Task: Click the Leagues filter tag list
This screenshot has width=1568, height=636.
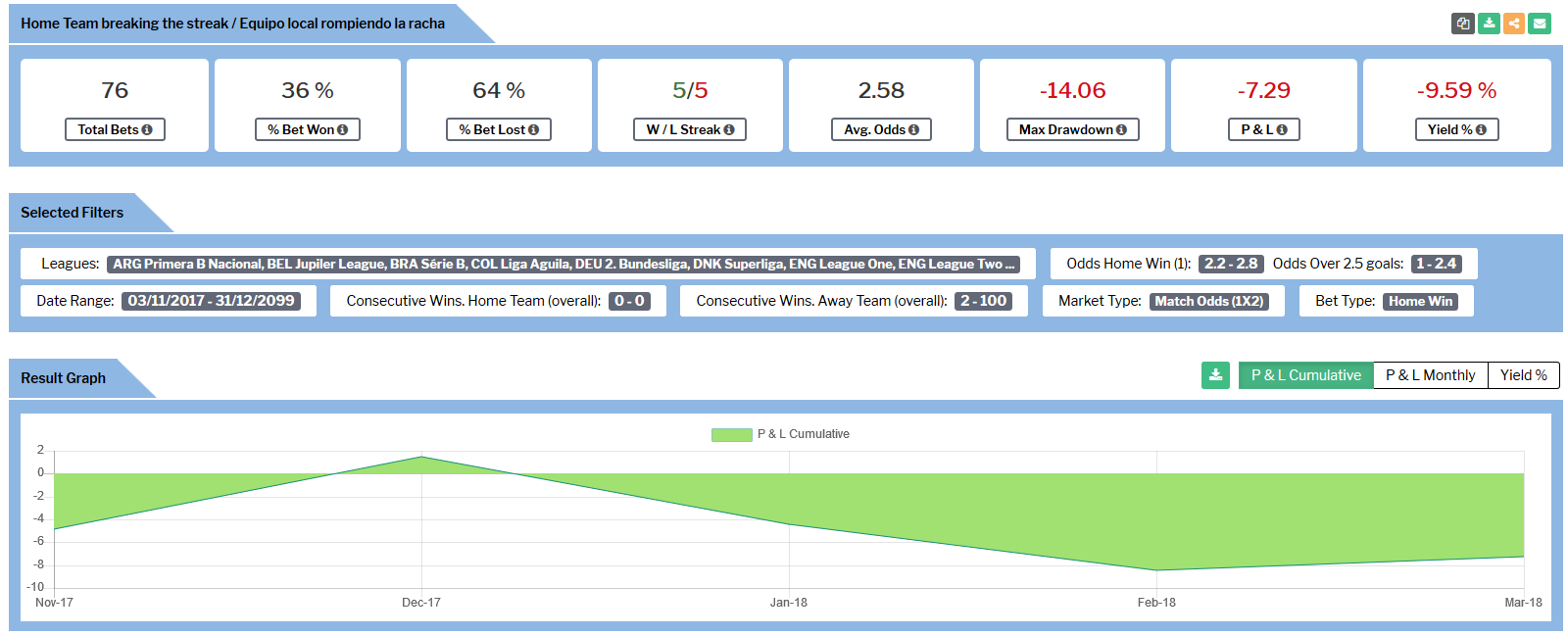Action: coord(563,264)
